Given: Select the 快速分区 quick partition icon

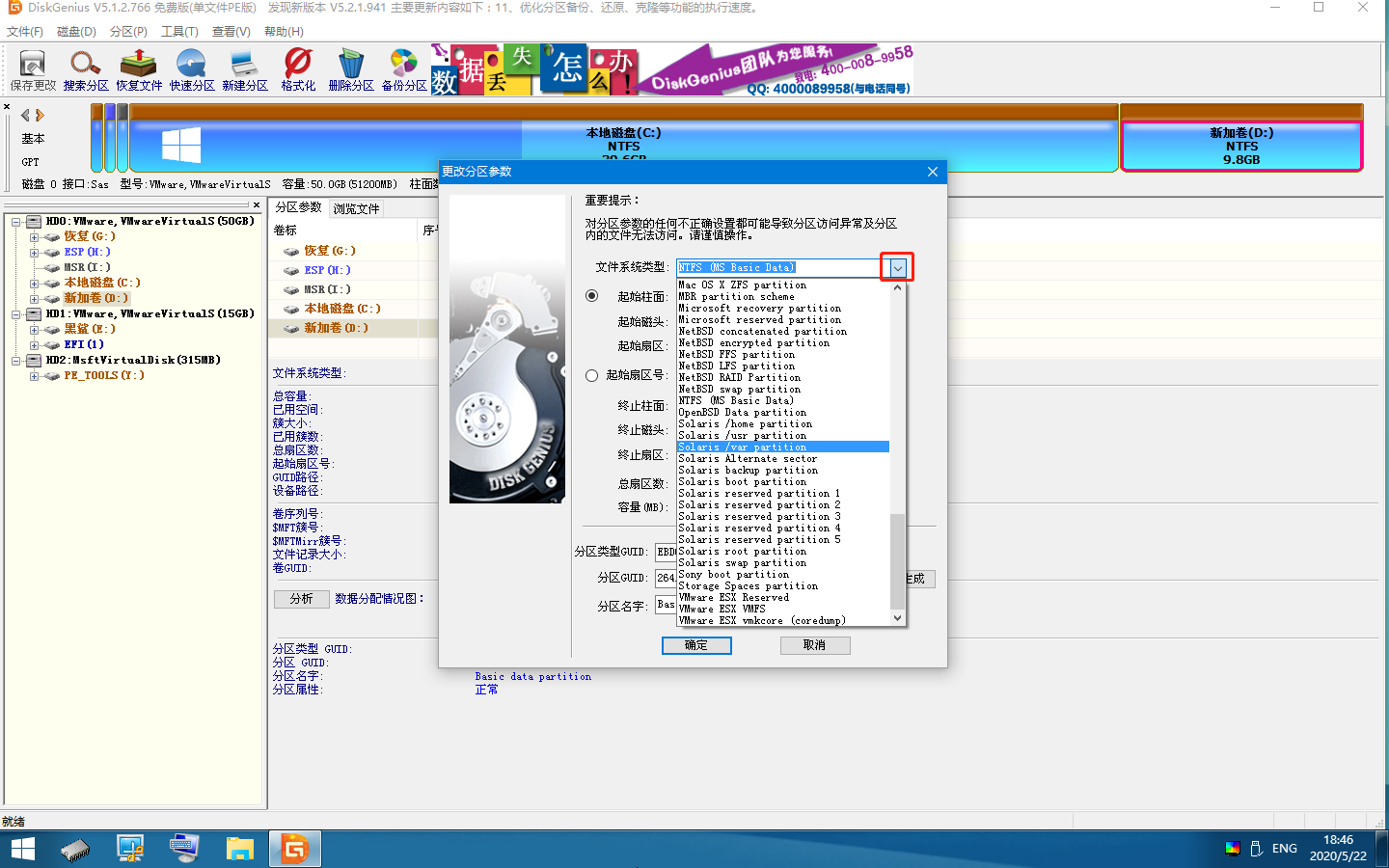Looking at the screenshot, I should click(192, 70).
